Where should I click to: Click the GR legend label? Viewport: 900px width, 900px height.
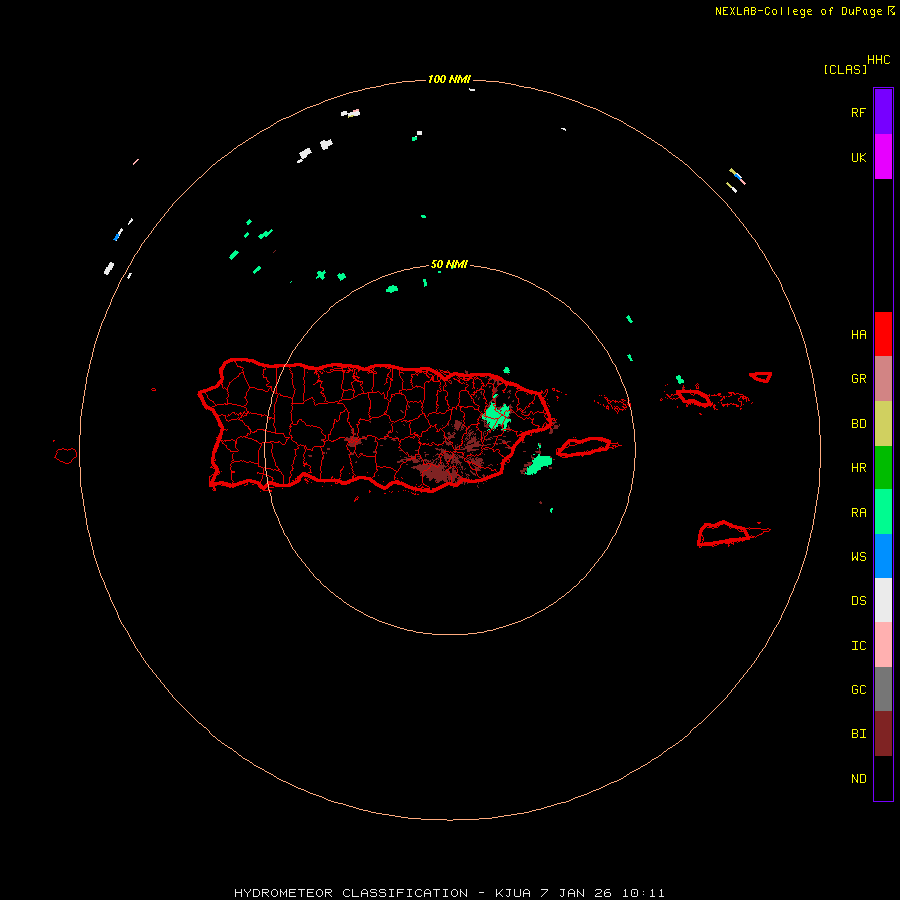pyautogui.click(x=858, y=379)
